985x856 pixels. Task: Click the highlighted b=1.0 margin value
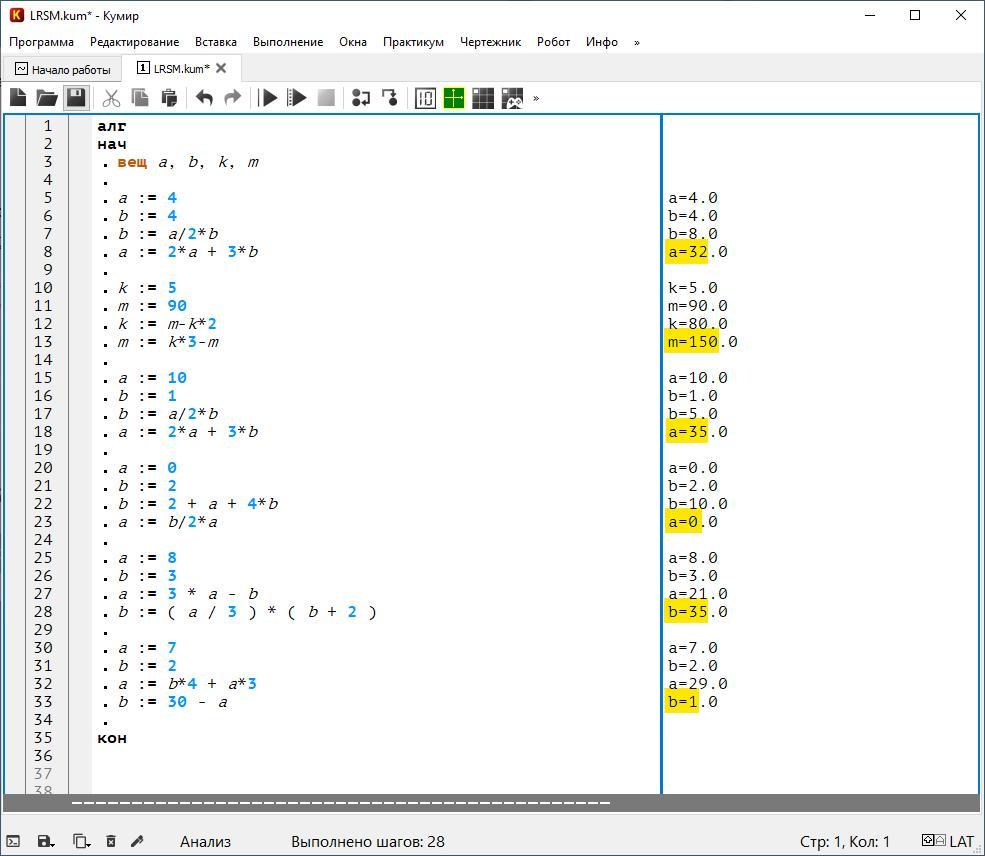point(692,702)
